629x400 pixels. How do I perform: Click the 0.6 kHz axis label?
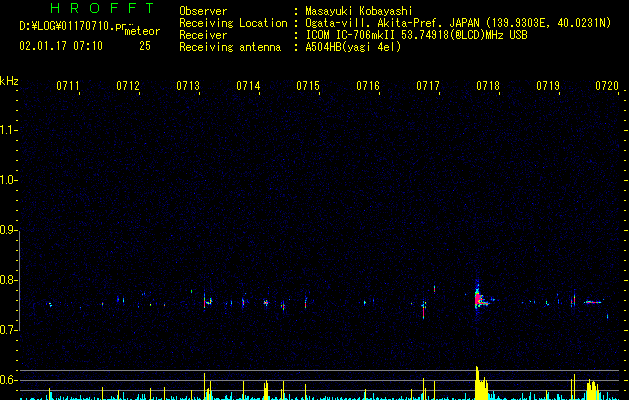(8, 380)
